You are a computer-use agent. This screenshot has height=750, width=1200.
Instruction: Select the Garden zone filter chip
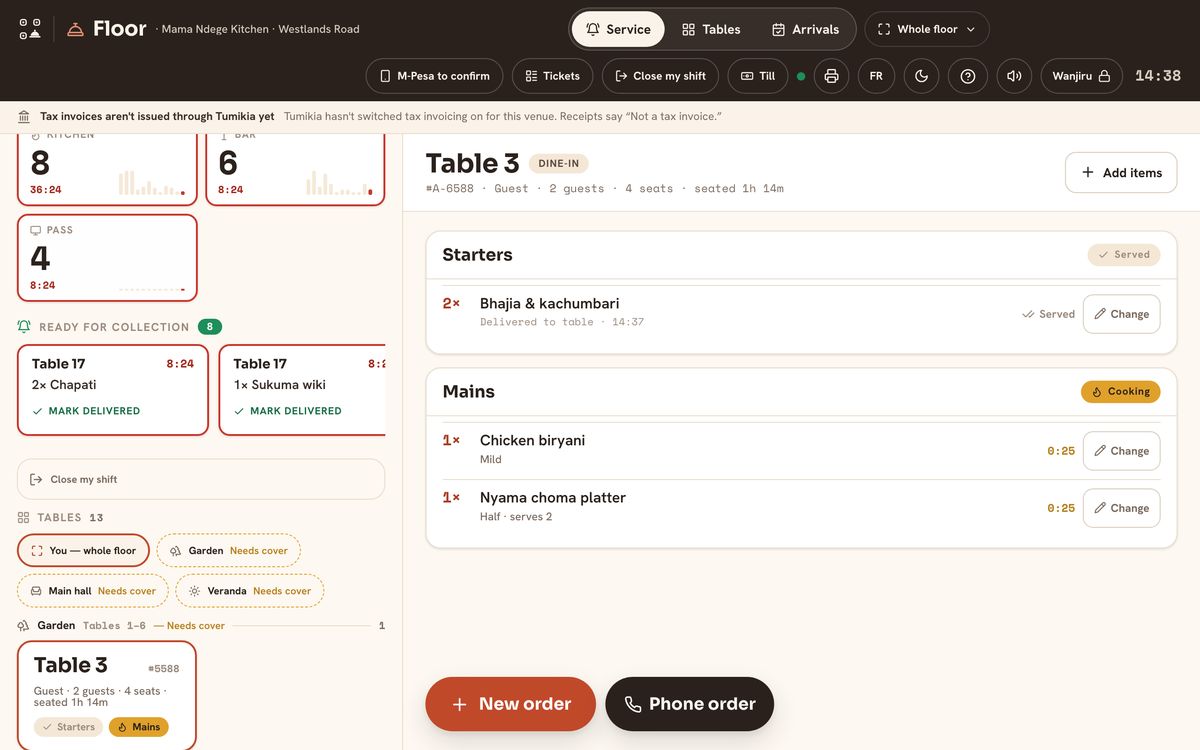coord(229,550)
